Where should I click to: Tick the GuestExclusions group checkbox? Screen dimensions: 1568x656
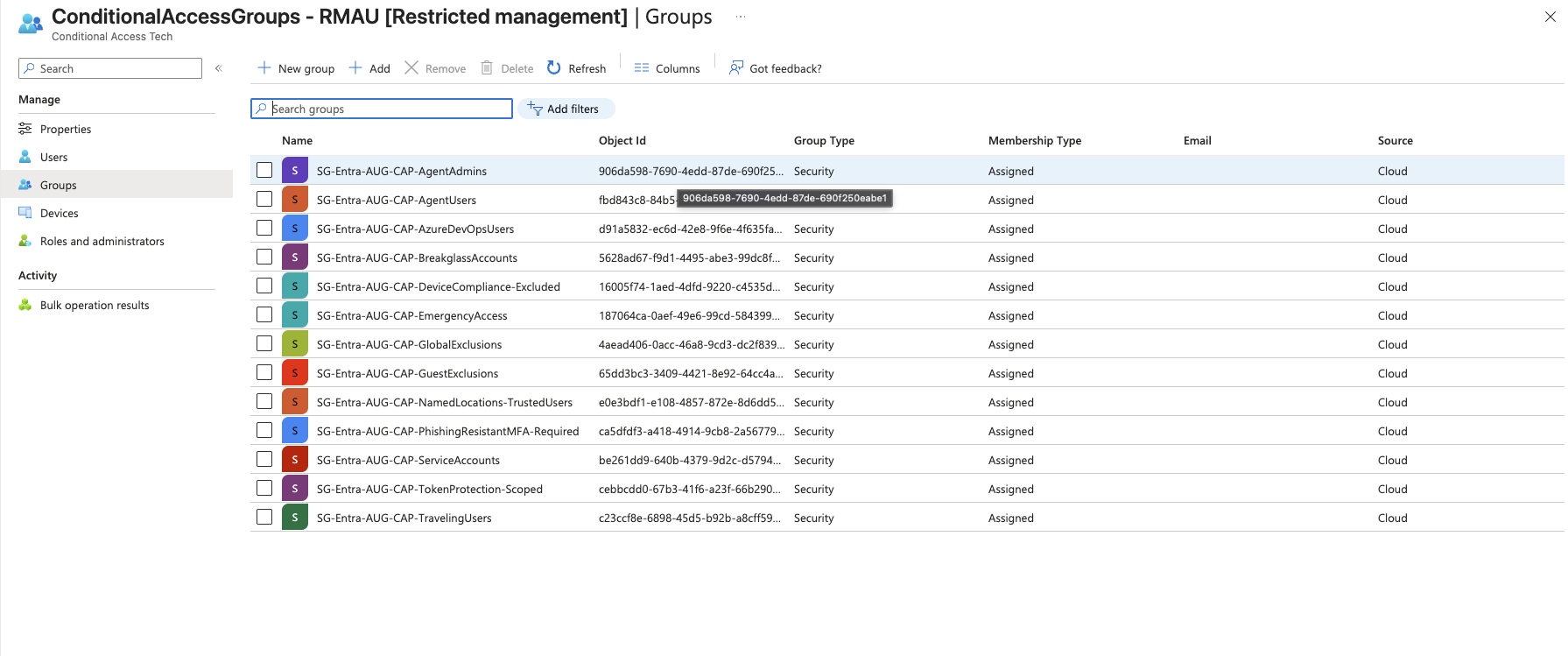click(264, 372)
